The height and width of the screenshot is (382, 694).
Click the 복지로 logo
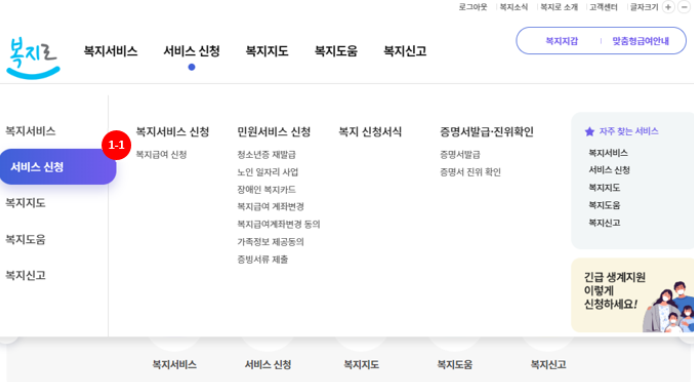[33, 58]
